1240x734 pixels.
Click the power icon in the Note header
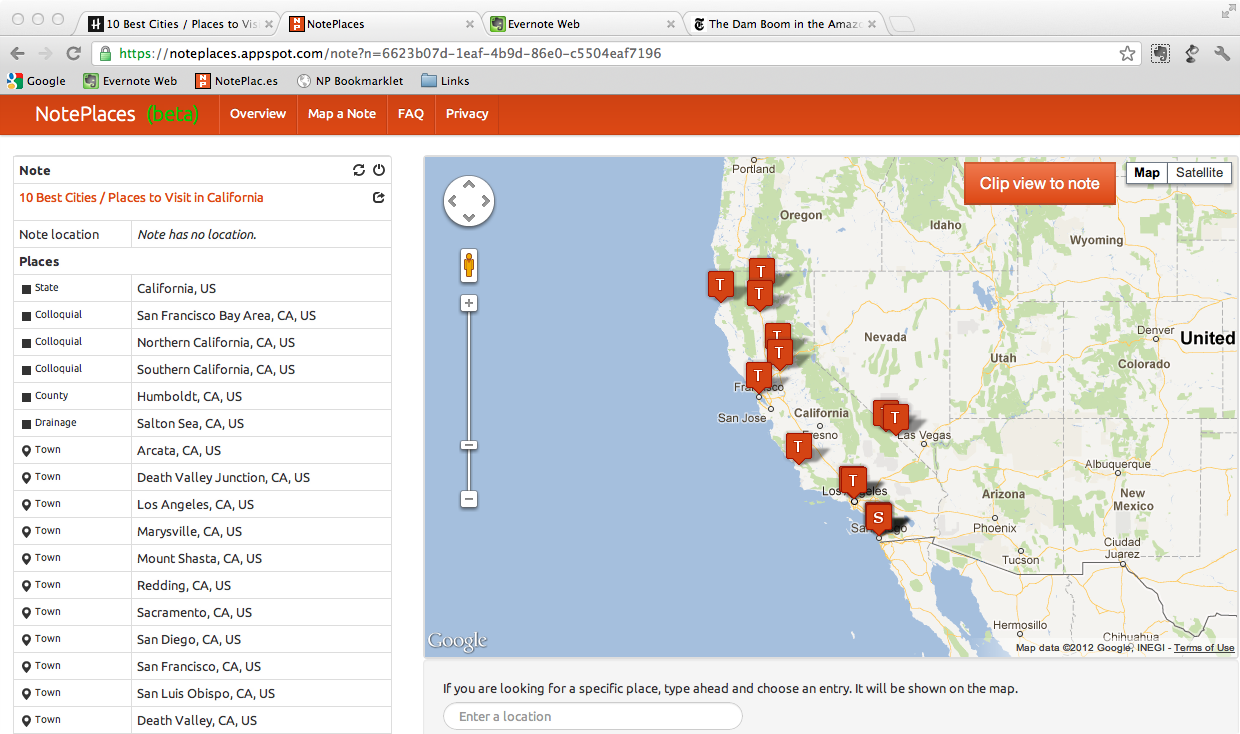point(379,170)
